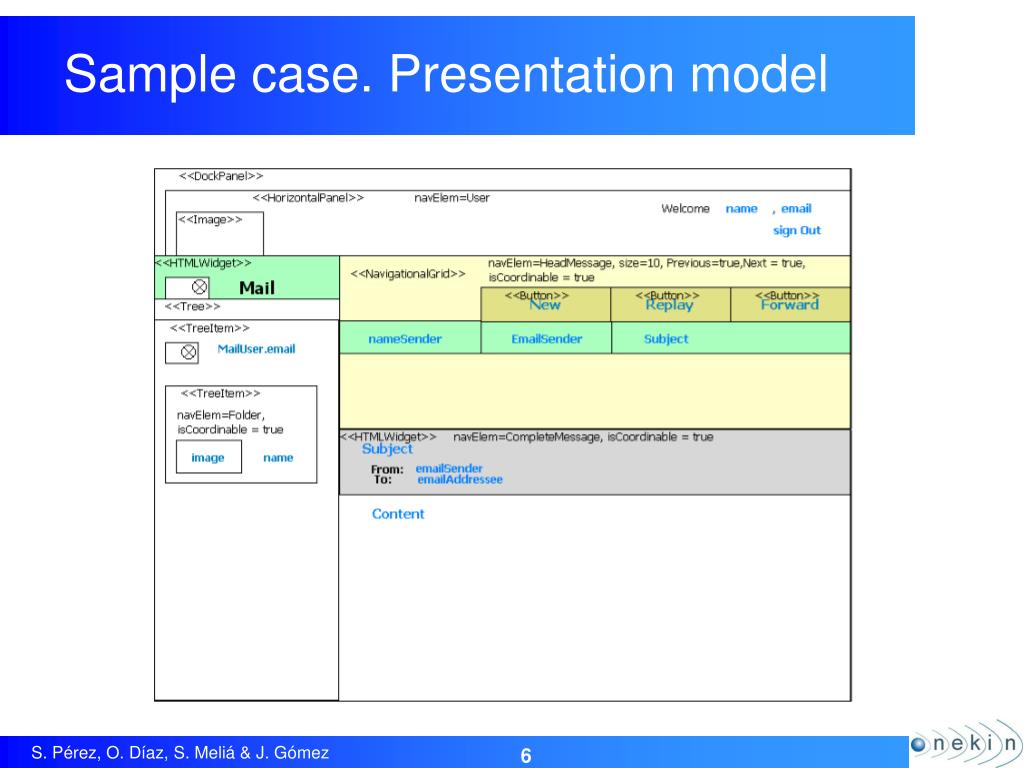Click the Mail heading
Viewport: 1024px width, 768px height.
(x=257, y=288)
